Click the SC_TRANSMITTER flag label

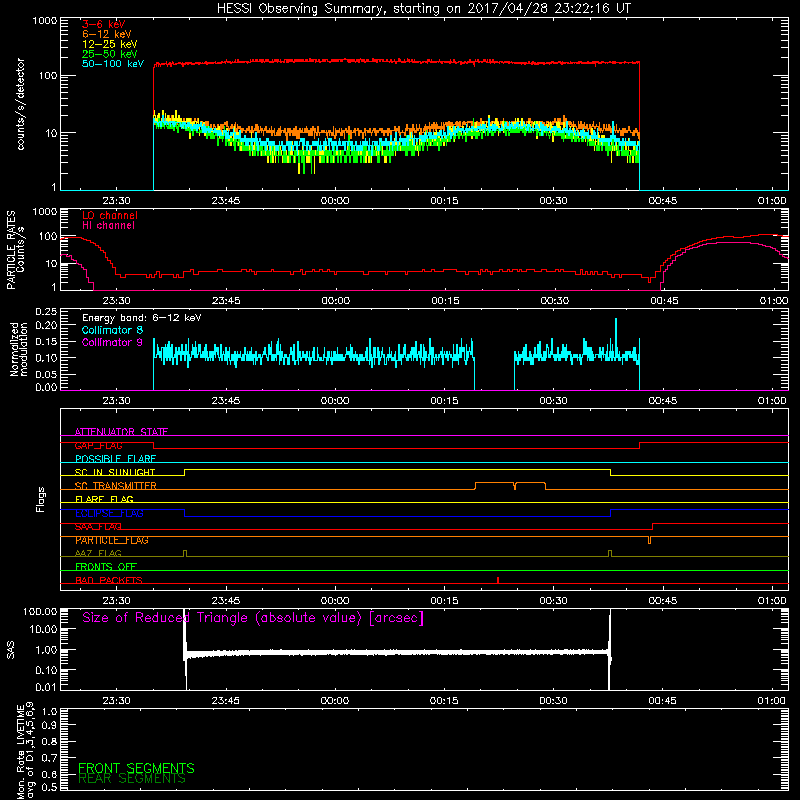click(x=116, y=486)
